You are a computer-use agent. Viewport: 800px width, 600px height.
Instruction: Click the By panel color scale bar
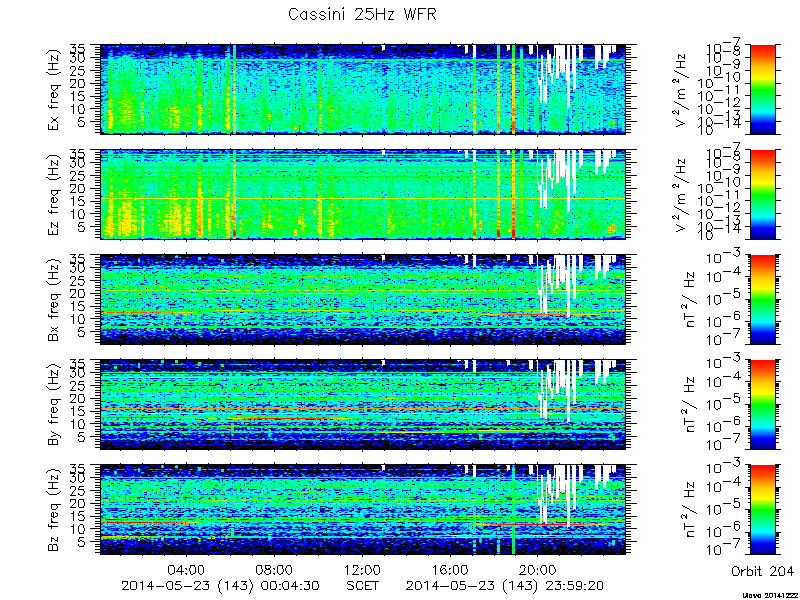(763, 405)
